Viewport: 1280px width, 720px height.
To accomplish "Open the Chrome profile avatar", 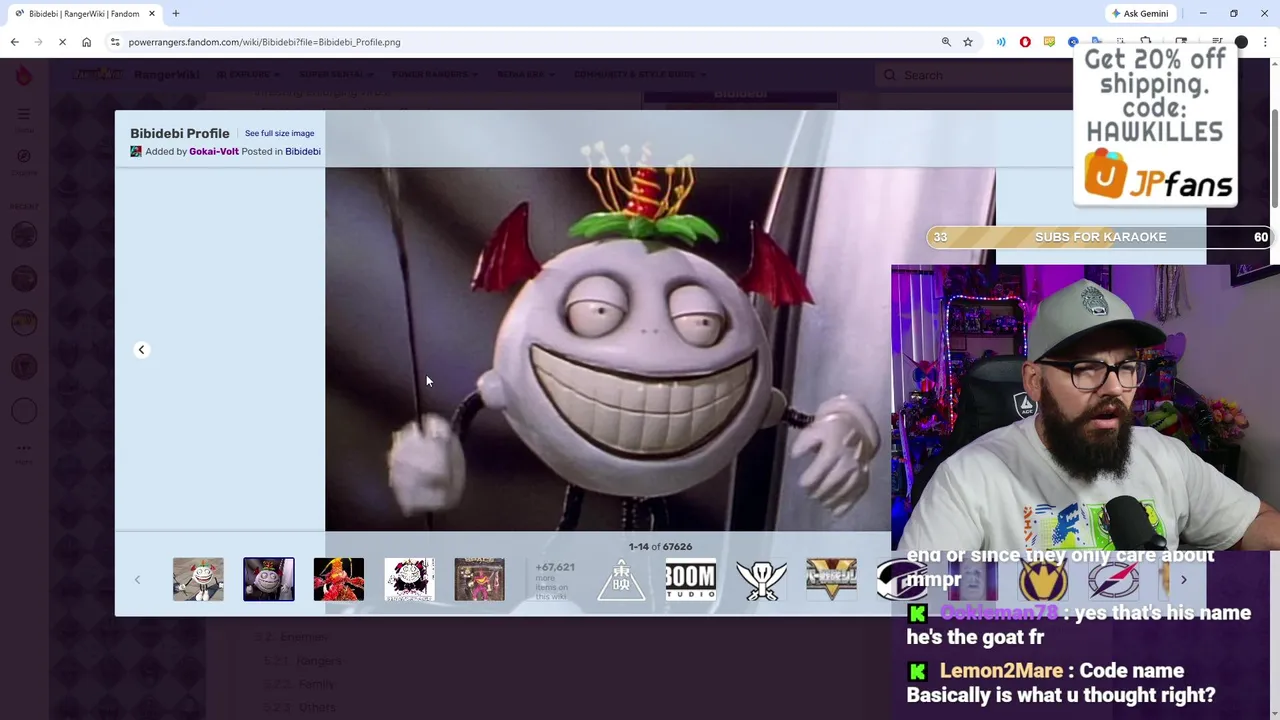I will coord(1241,42).
